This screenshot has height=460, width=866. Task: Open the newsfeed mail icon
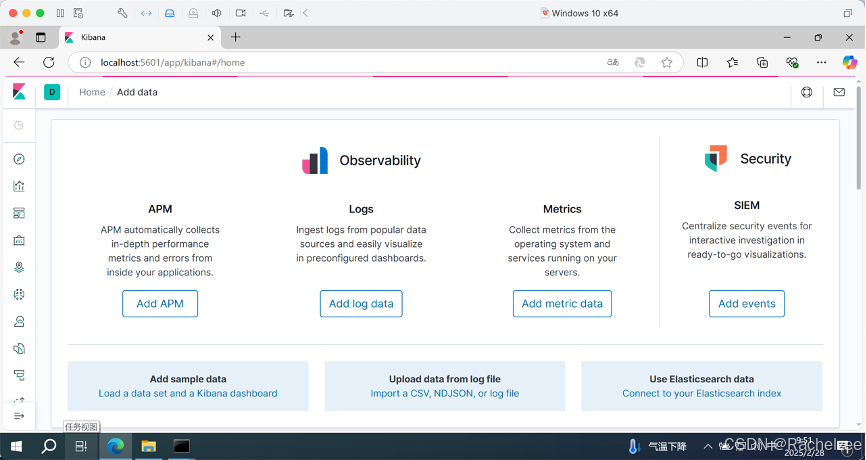click(839, 92)
